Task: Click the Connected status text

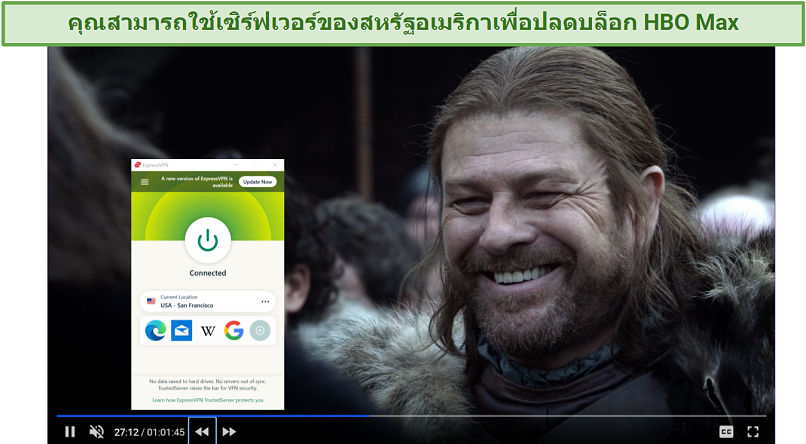Action: click(x=208, y=273)
